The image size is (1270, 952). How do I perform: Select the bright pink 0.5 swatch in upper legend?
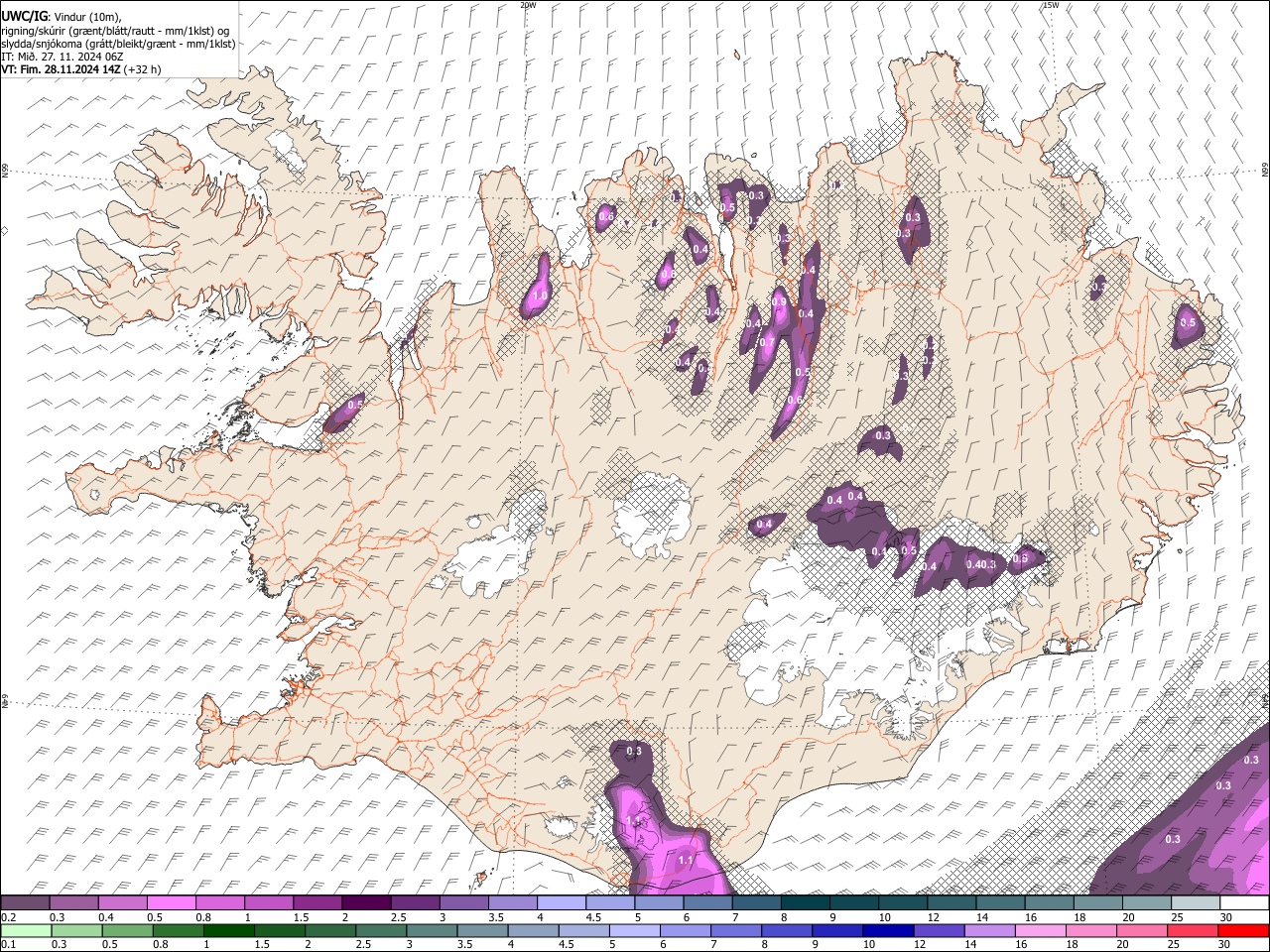171,903
